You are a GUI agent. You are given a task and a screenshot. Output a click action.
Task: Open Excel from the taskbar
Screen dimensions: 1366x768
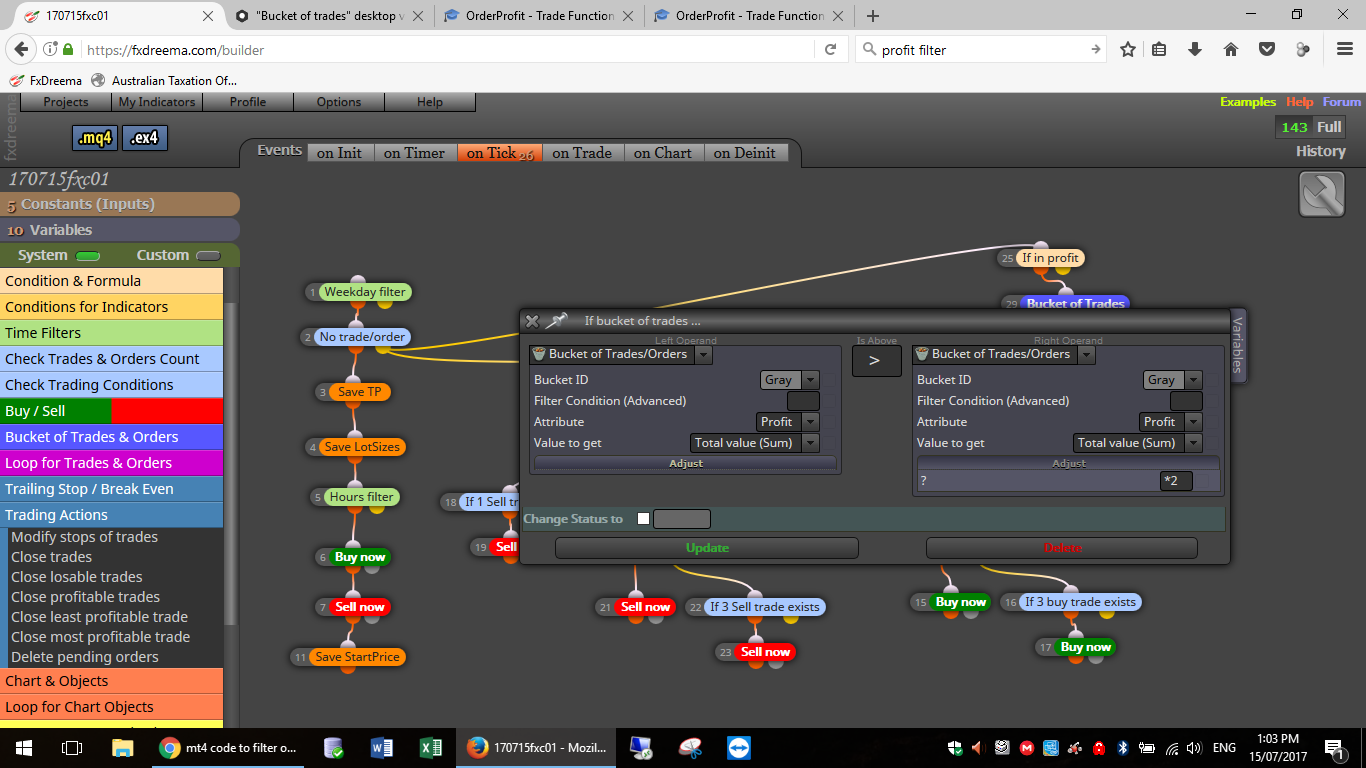pyautogui.click(x=431, y=747)
